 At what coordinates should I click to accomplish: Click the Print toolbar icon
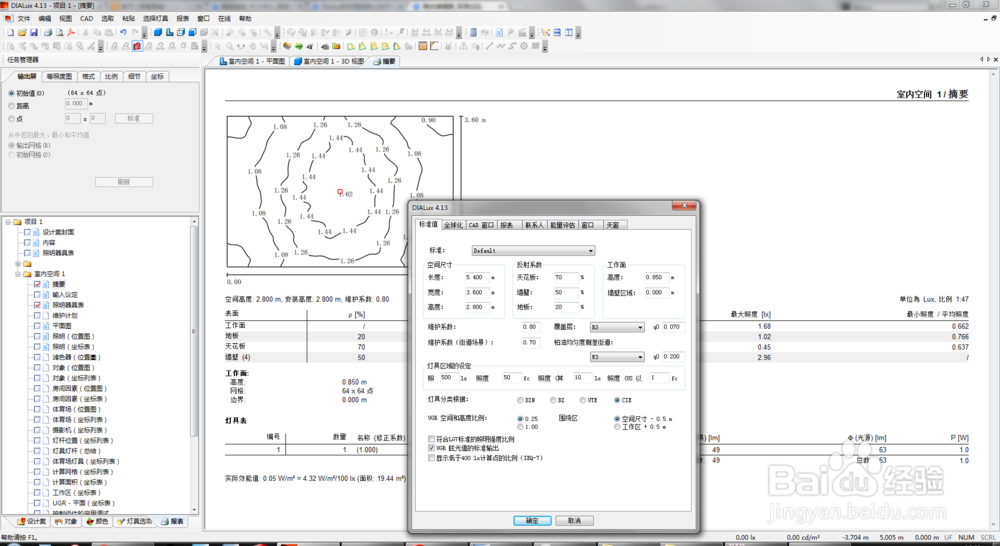pos(48,33)
